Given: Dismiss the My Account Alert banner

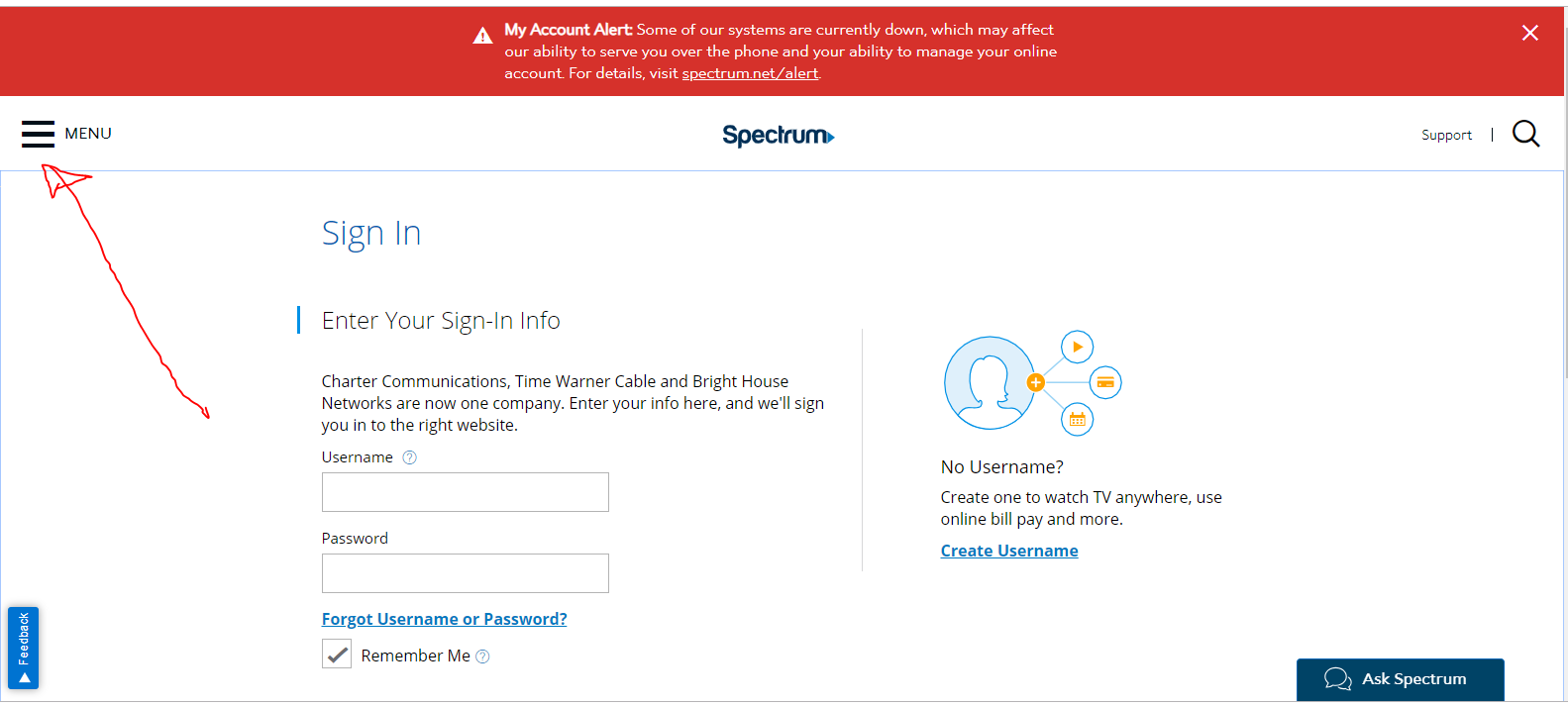Looking at the screenshot, I should coord(1530,33).
